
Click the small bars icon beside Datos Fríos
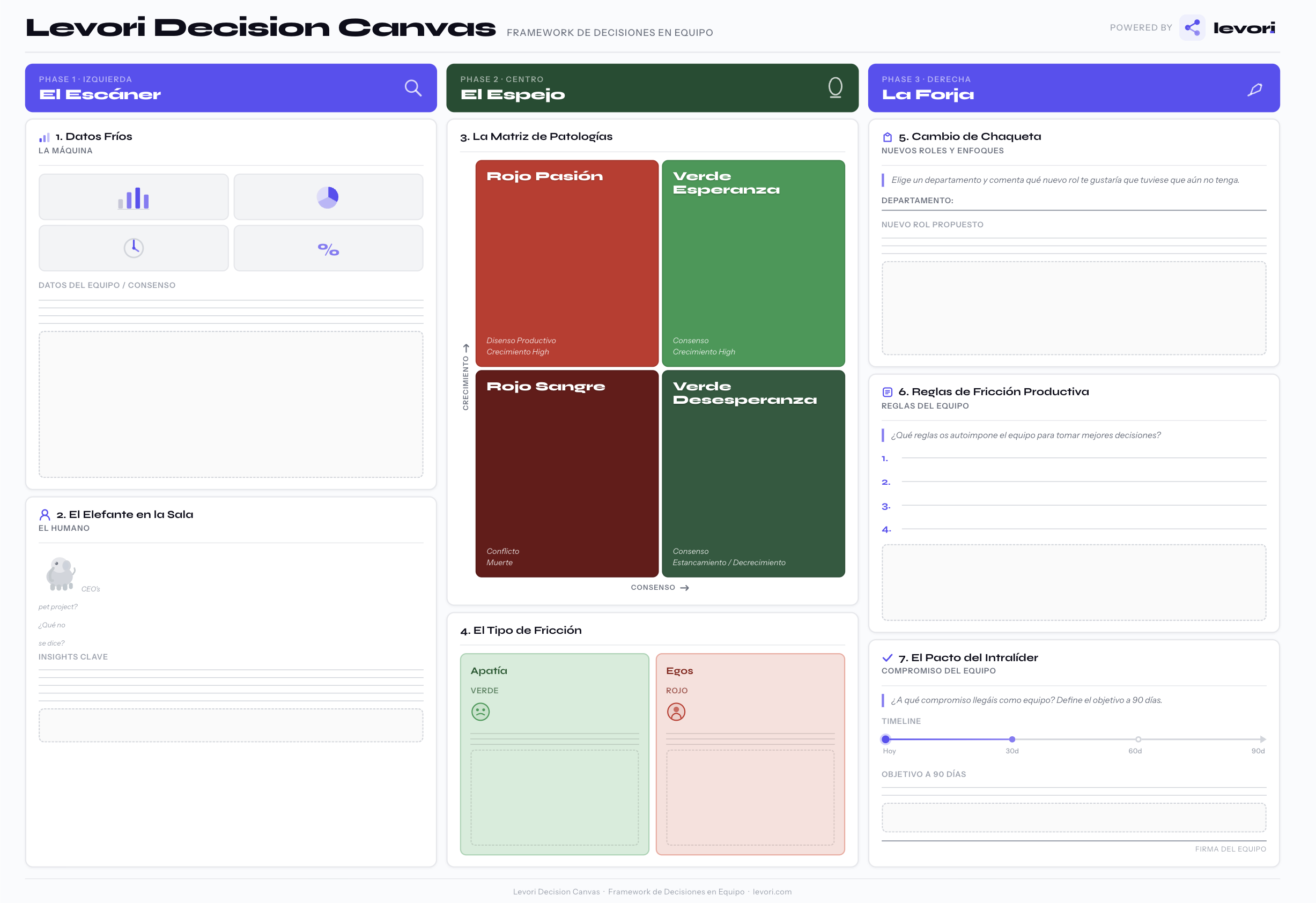pyautogui.click(x=44, y=137)
